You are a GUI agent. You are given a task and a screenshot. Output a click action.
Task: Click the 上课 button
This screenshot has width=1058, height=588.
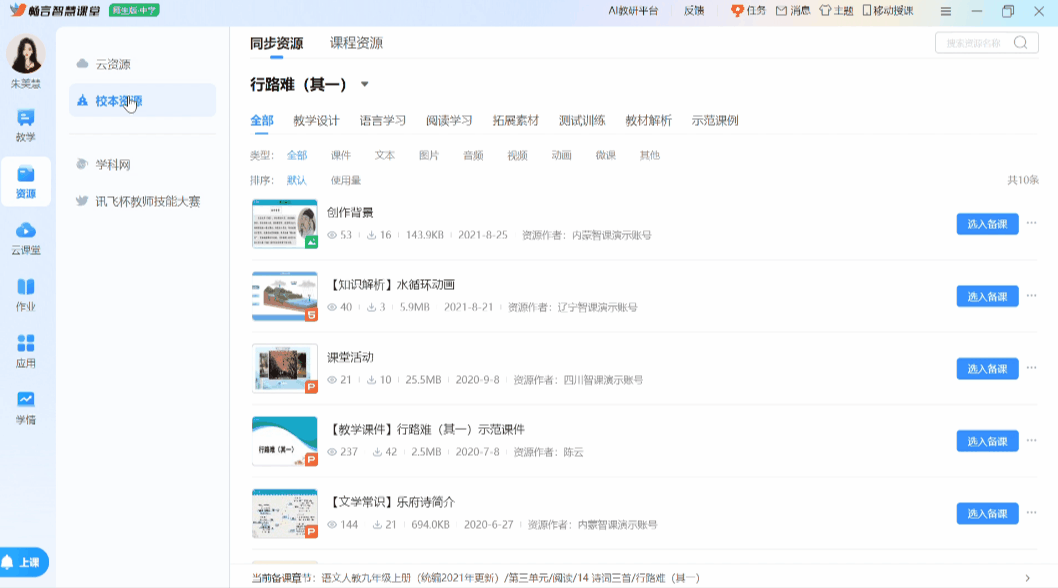pos(25,562)
